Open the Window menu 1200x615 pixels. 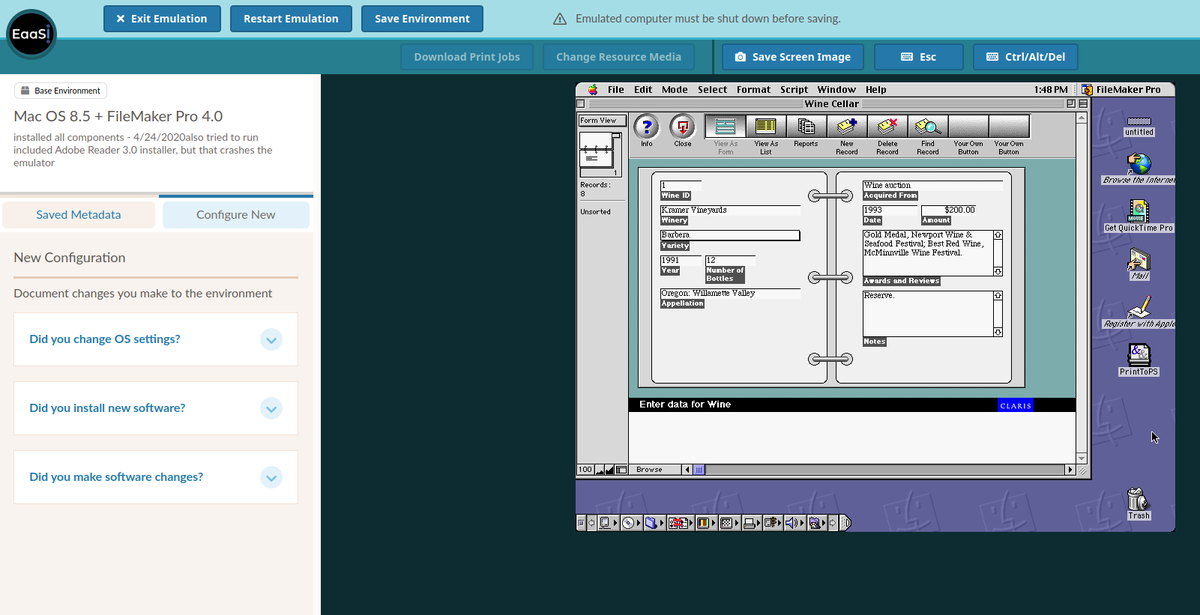(837, 89)
